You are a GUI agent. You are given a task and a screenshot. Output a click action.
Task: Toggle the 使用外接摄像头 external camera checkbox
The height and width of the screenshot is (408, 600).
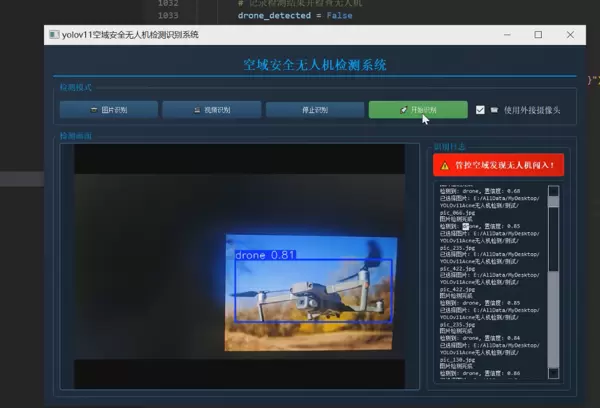pyautogui.click(x=480, y=110)
